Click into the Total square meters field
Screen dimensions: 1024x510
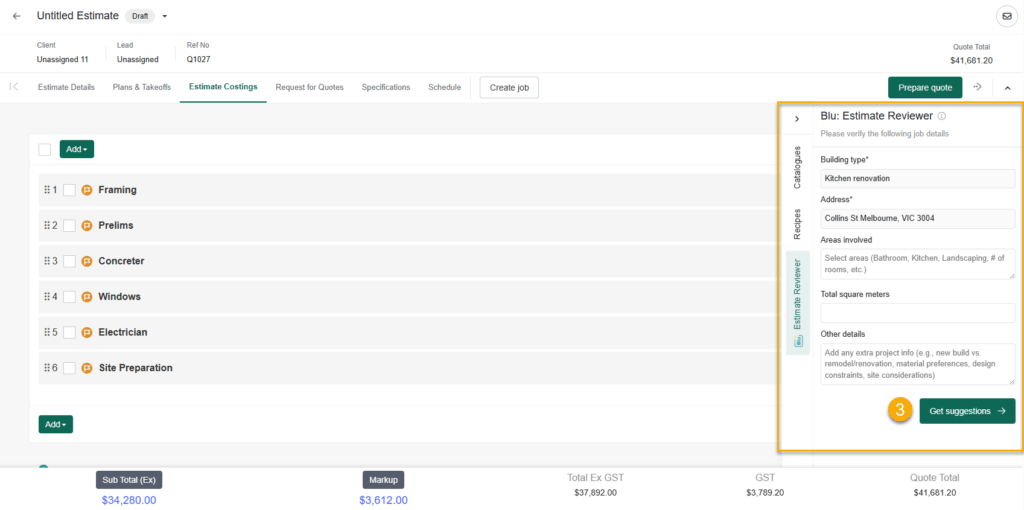(x=917, y=313)
